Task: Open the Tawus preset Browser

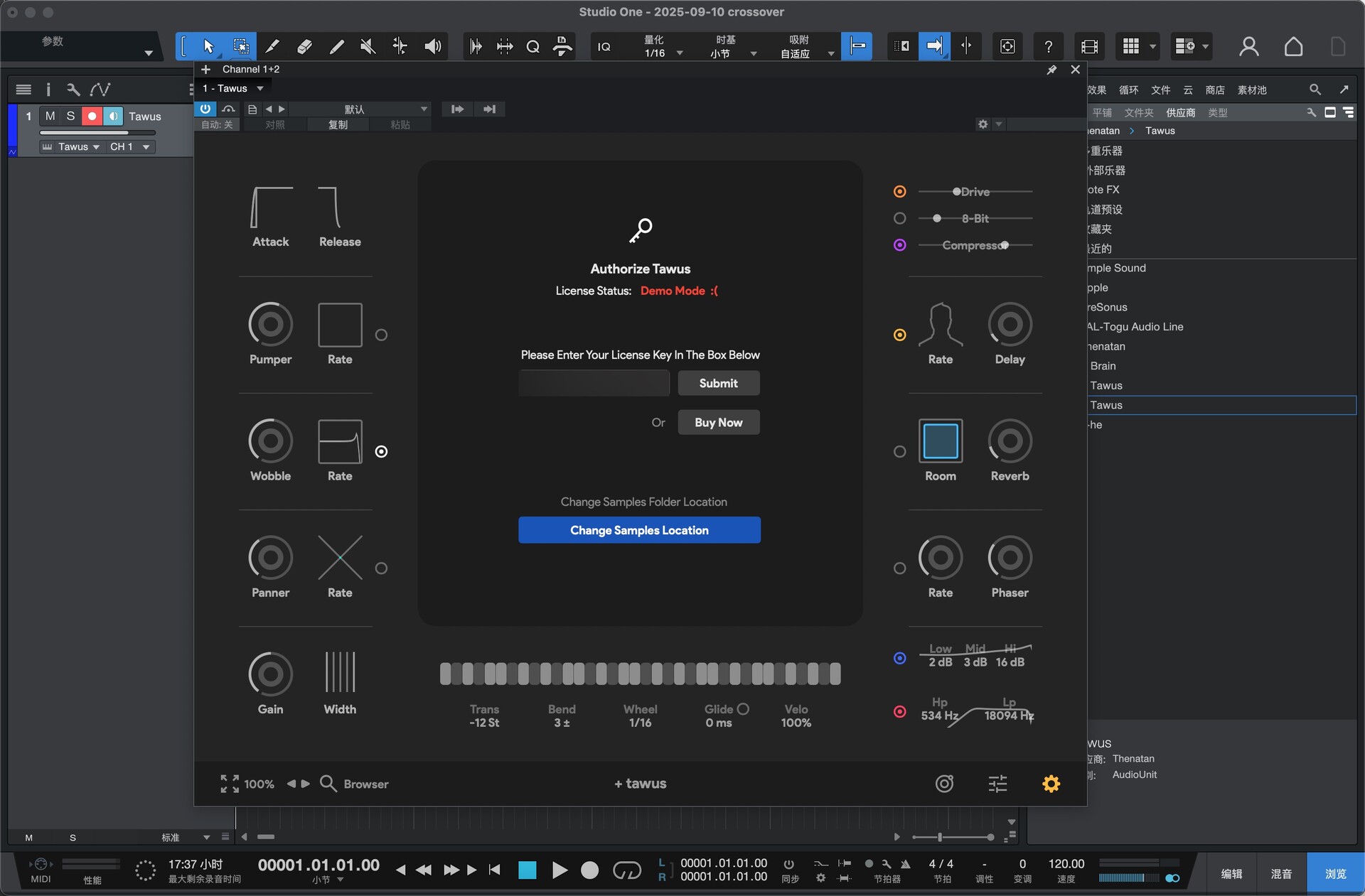Action: (x=354, y=783)
